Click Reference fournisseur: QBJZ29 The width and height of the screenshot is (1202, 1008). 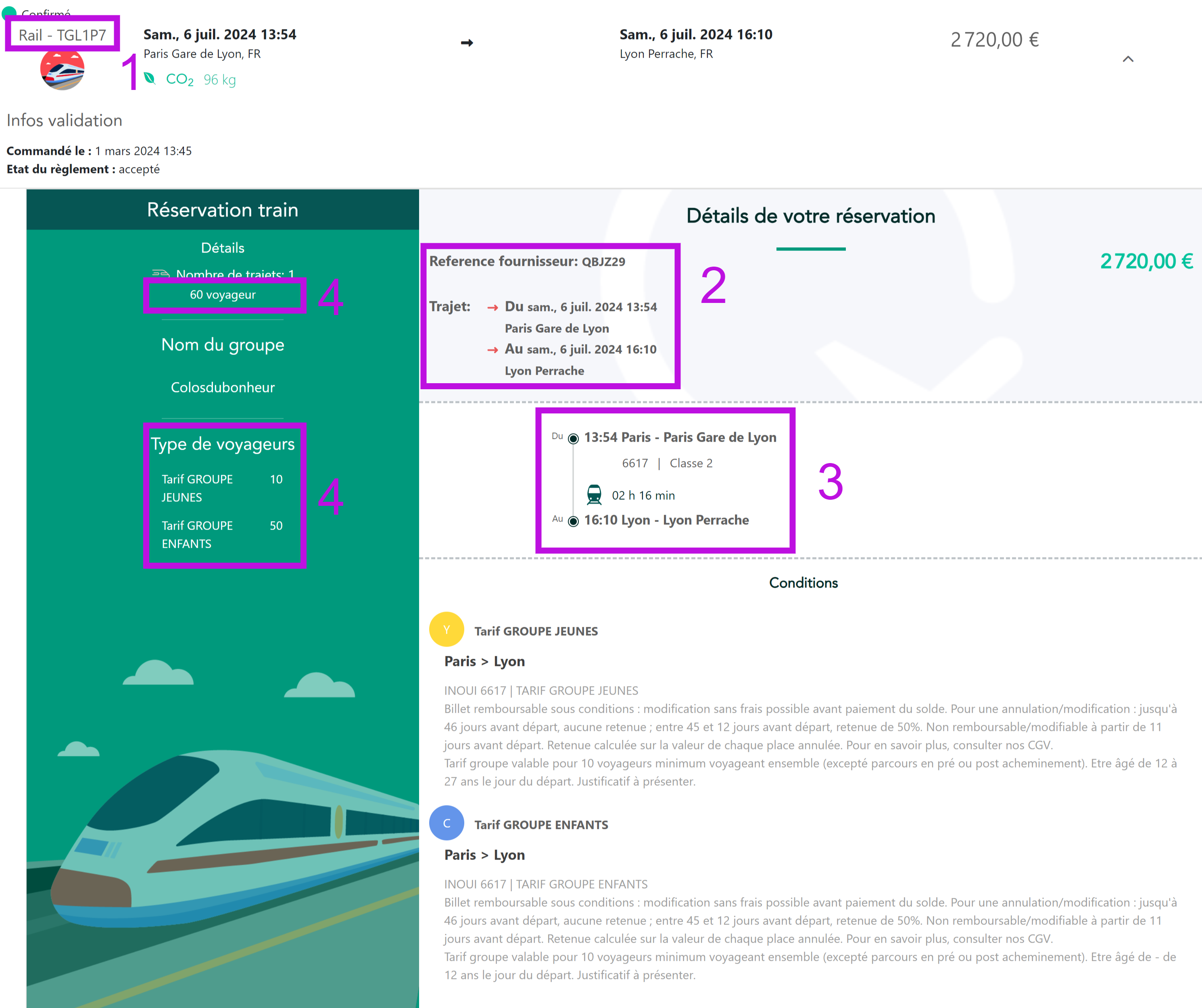tap(527, 262)
